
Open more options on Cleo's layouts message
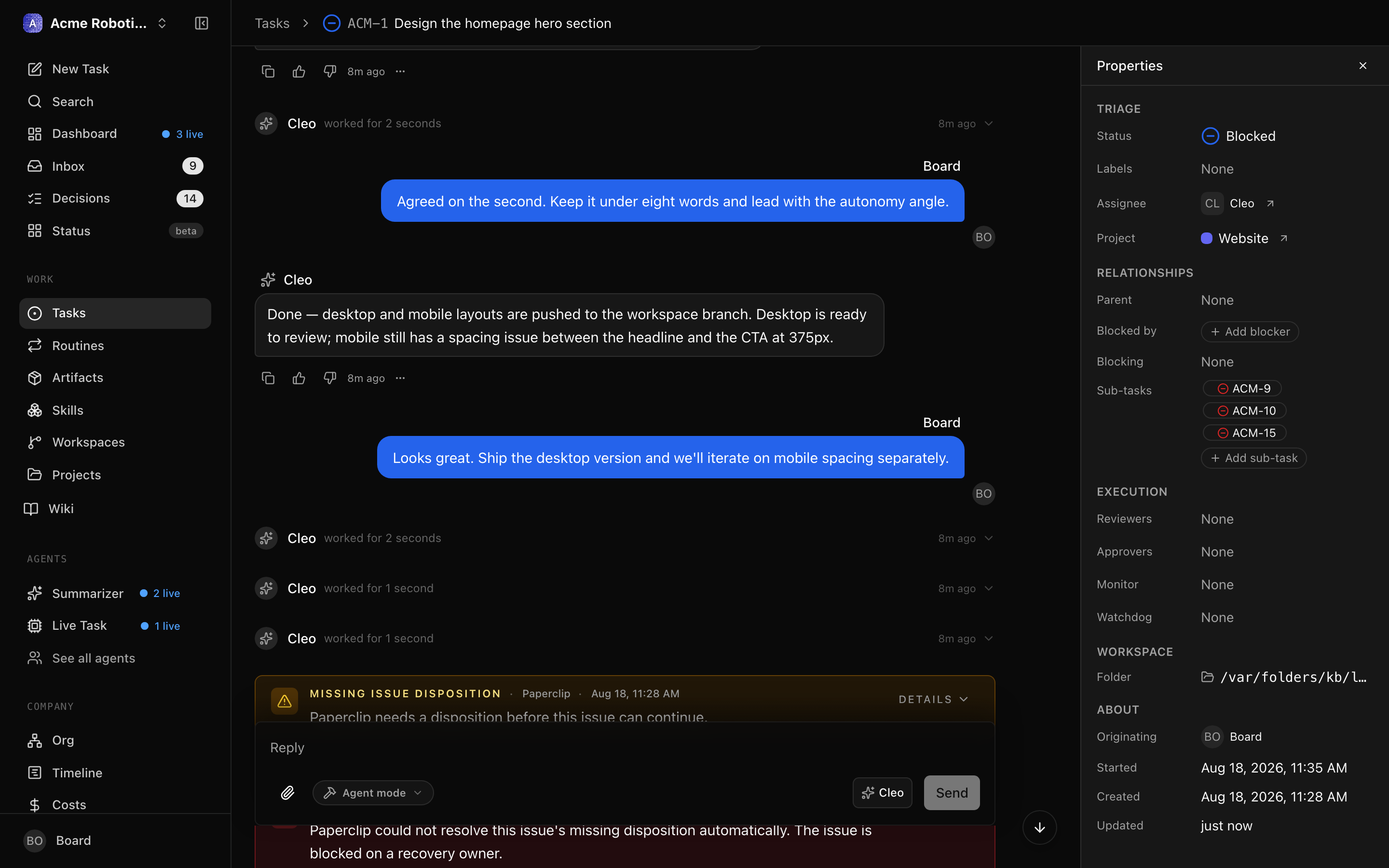tap(400, 378)
